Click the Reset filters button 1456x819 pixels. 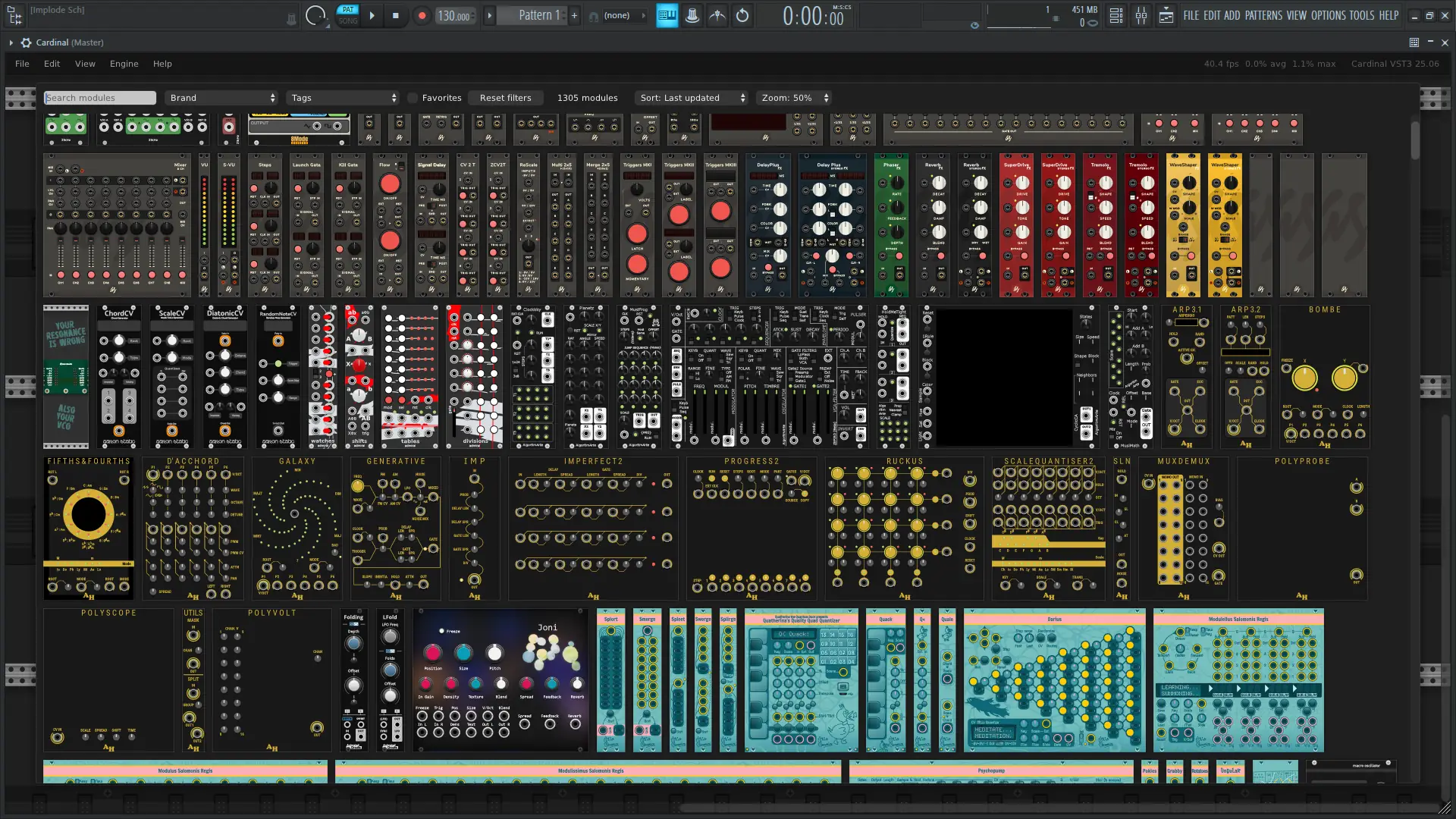pyautogui.click(x=505, y=98)
